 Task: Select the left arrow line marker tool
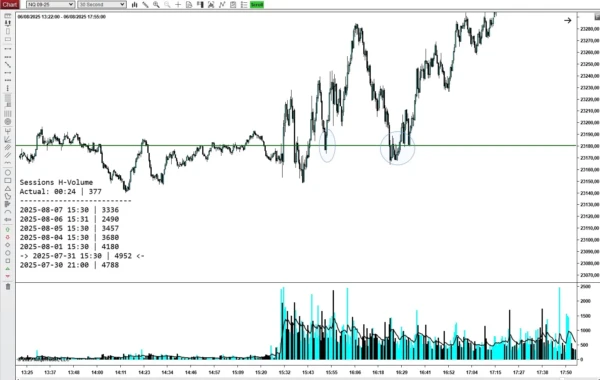(x=8, y=220)
